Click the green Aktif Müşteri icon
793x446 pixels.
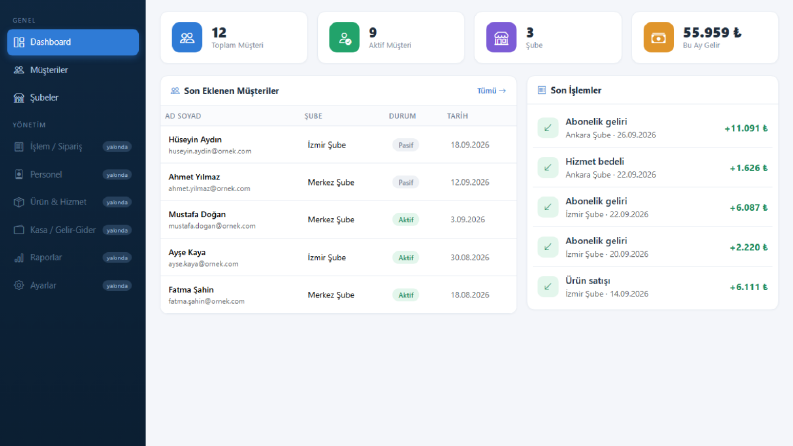click(x=344, y=37)
